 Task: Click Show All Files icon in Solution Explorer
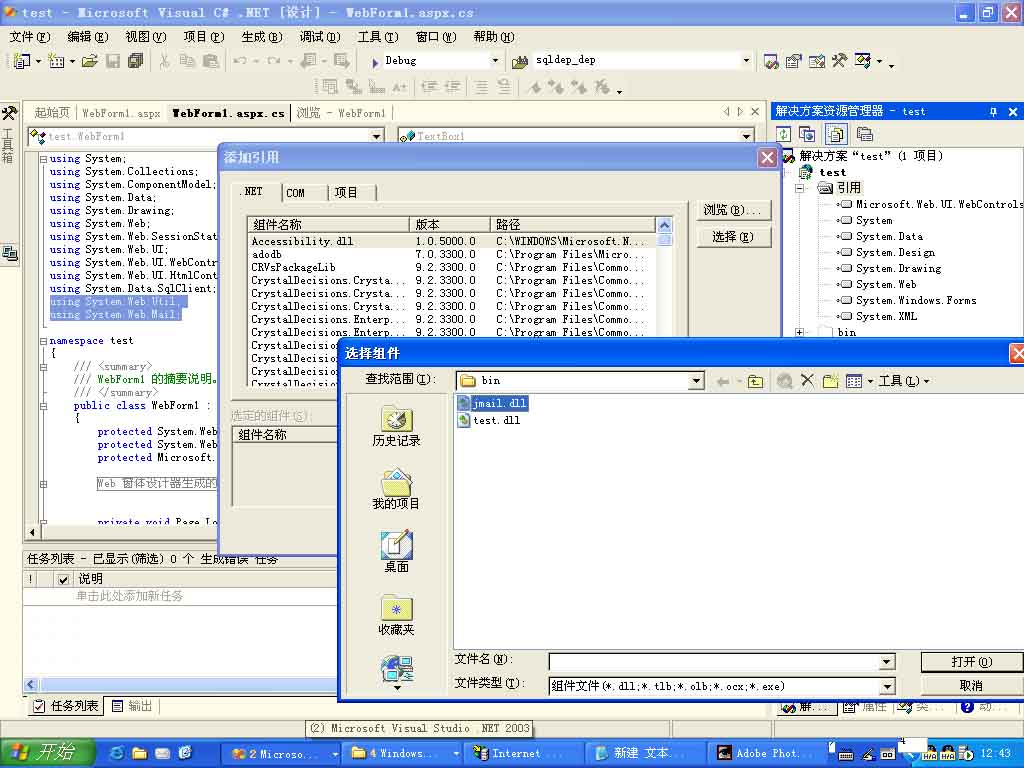click(x=835, y=135)
